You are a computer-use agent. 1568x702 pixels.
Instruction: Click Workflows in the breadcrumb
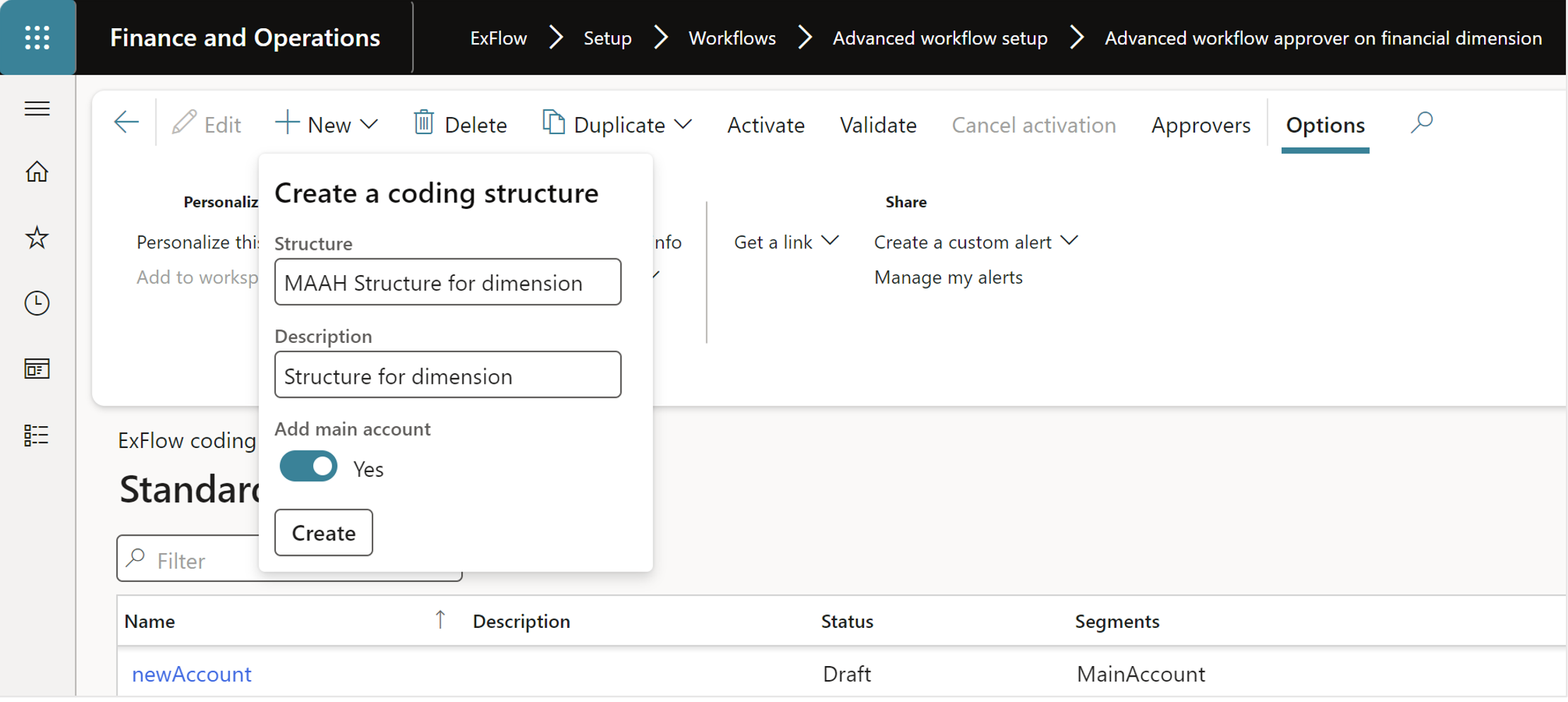pos(732,38)
